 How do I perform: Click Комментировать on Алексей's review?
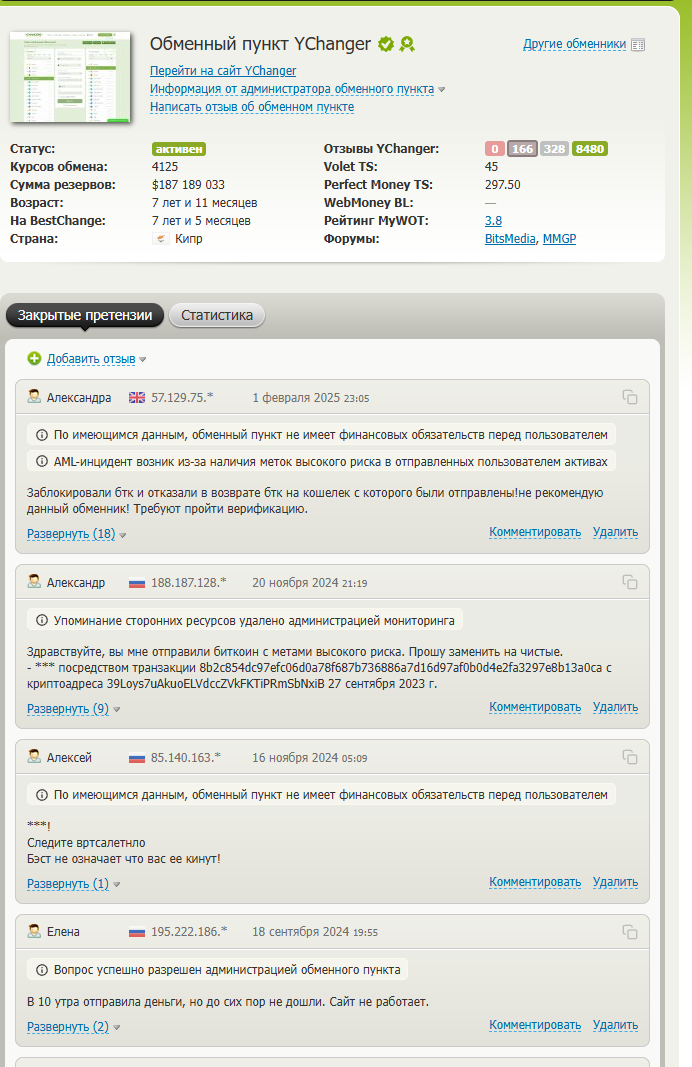pos(535,882)
